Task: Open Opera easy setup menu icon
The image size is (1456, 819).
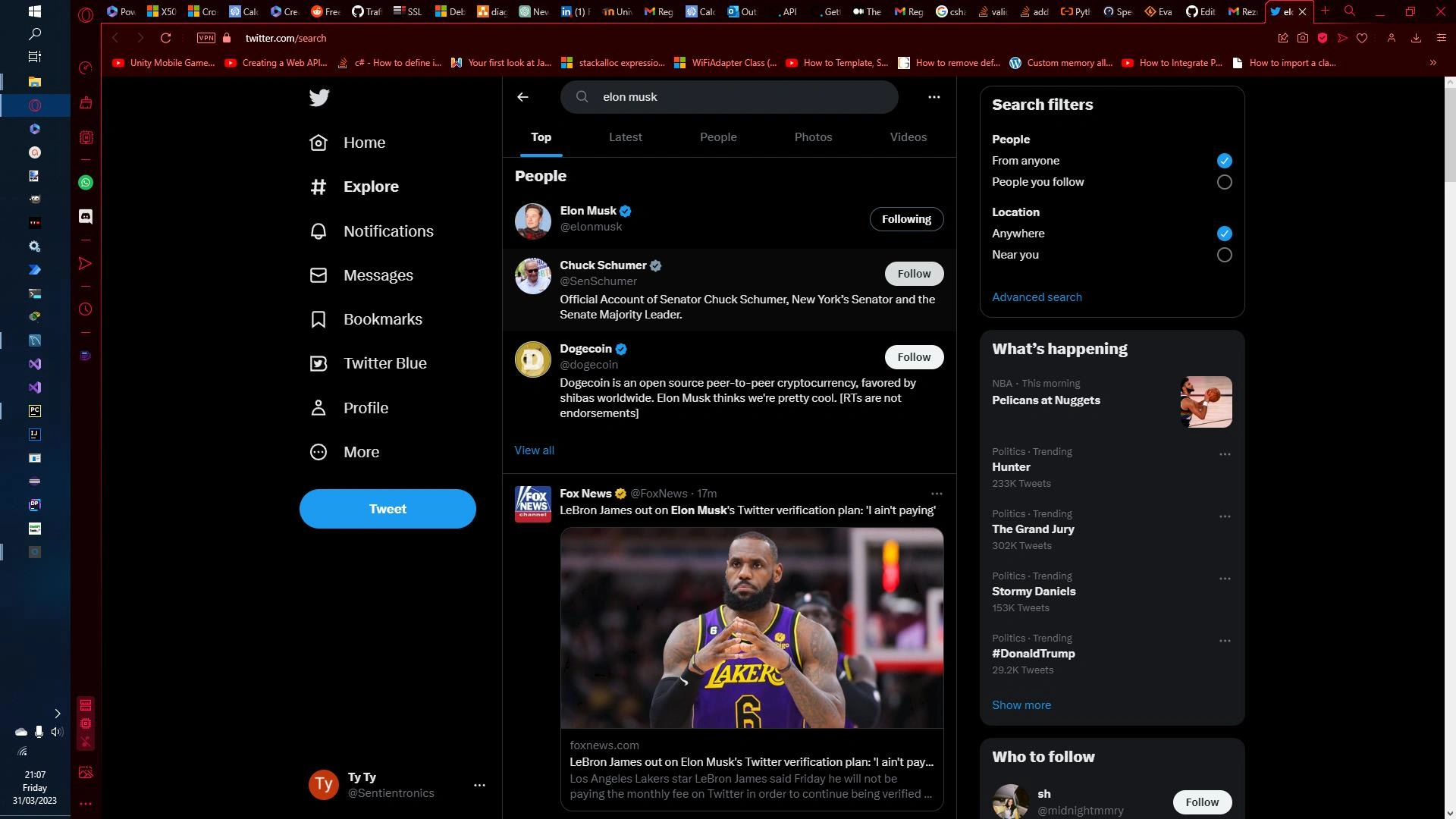Action: tap(1441, 38)
